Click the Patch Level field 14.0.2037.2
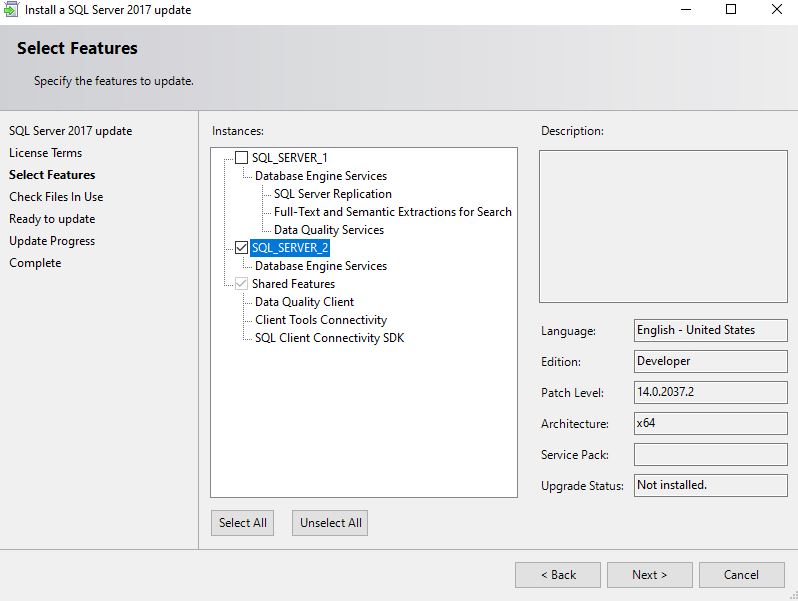Viewport: 798px width, 601px height. pos(710,392)
